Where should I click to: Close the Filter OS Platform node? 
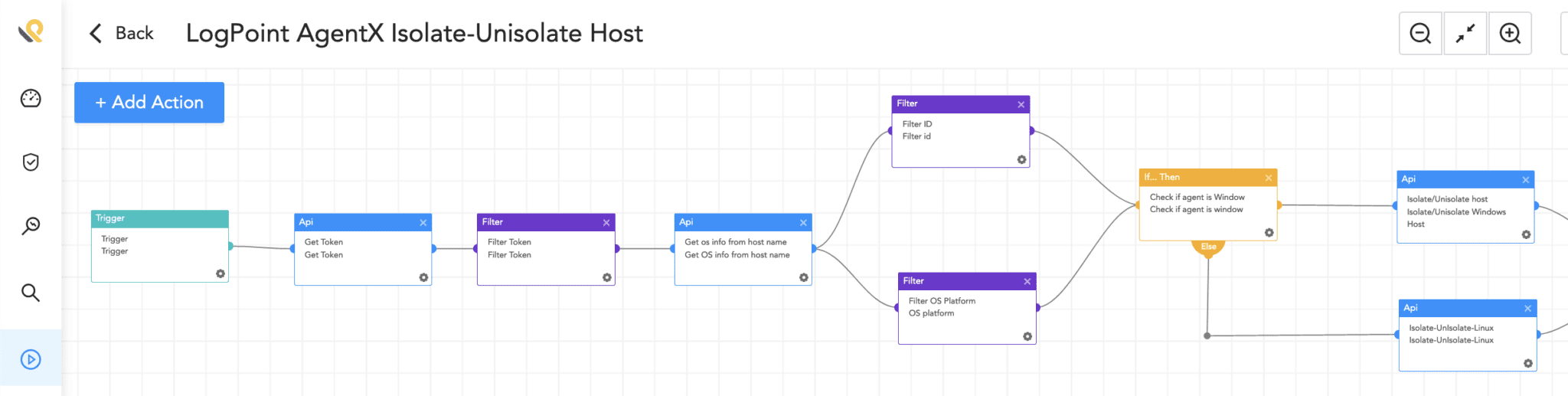[1027, 282]
